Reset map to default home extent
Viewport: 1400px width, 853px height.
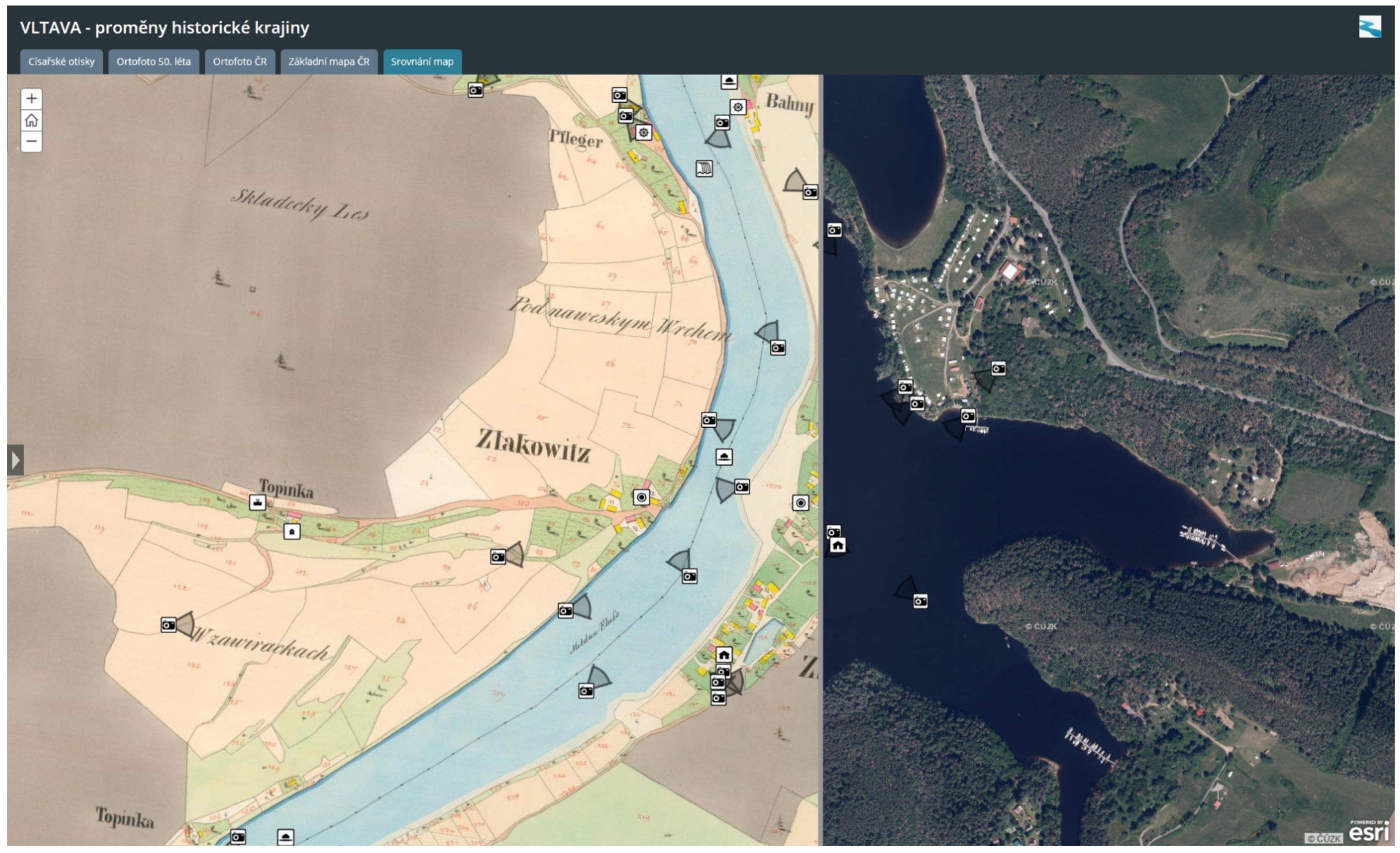point(32,120)
